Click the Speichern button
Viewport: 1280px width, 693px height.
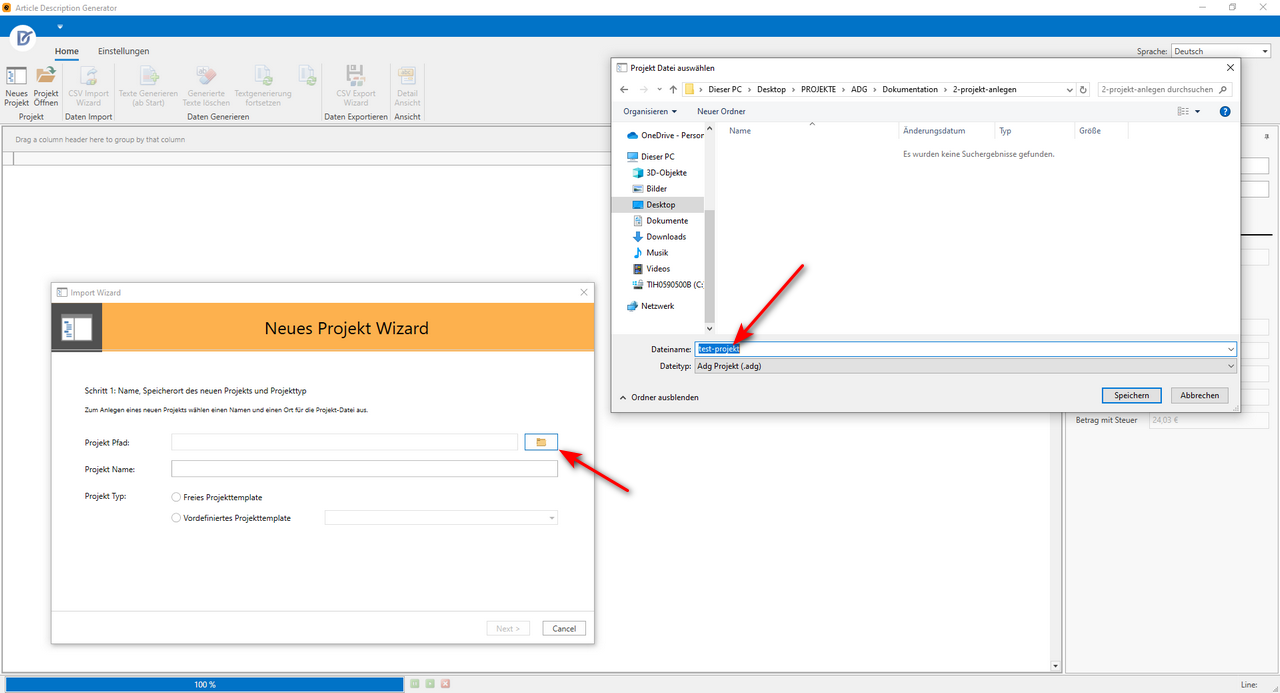(x=1131, y=395)
